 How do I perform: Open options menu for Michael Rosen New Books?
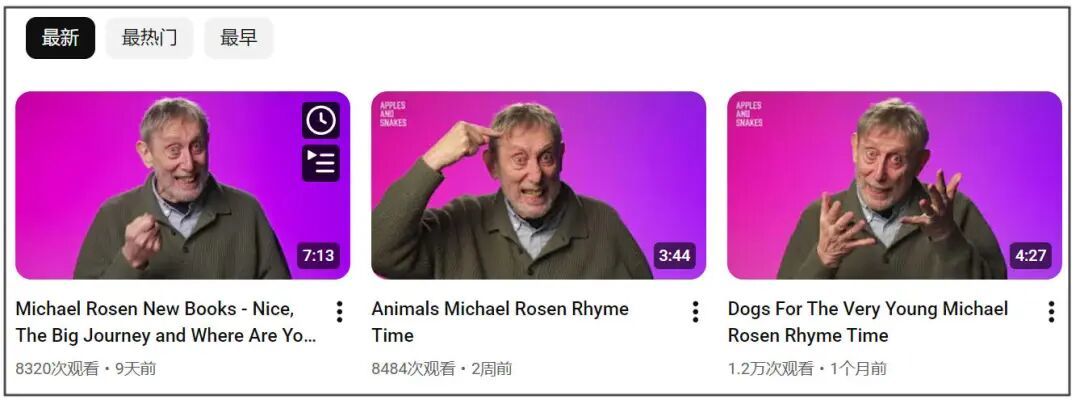tap(339, 312)
